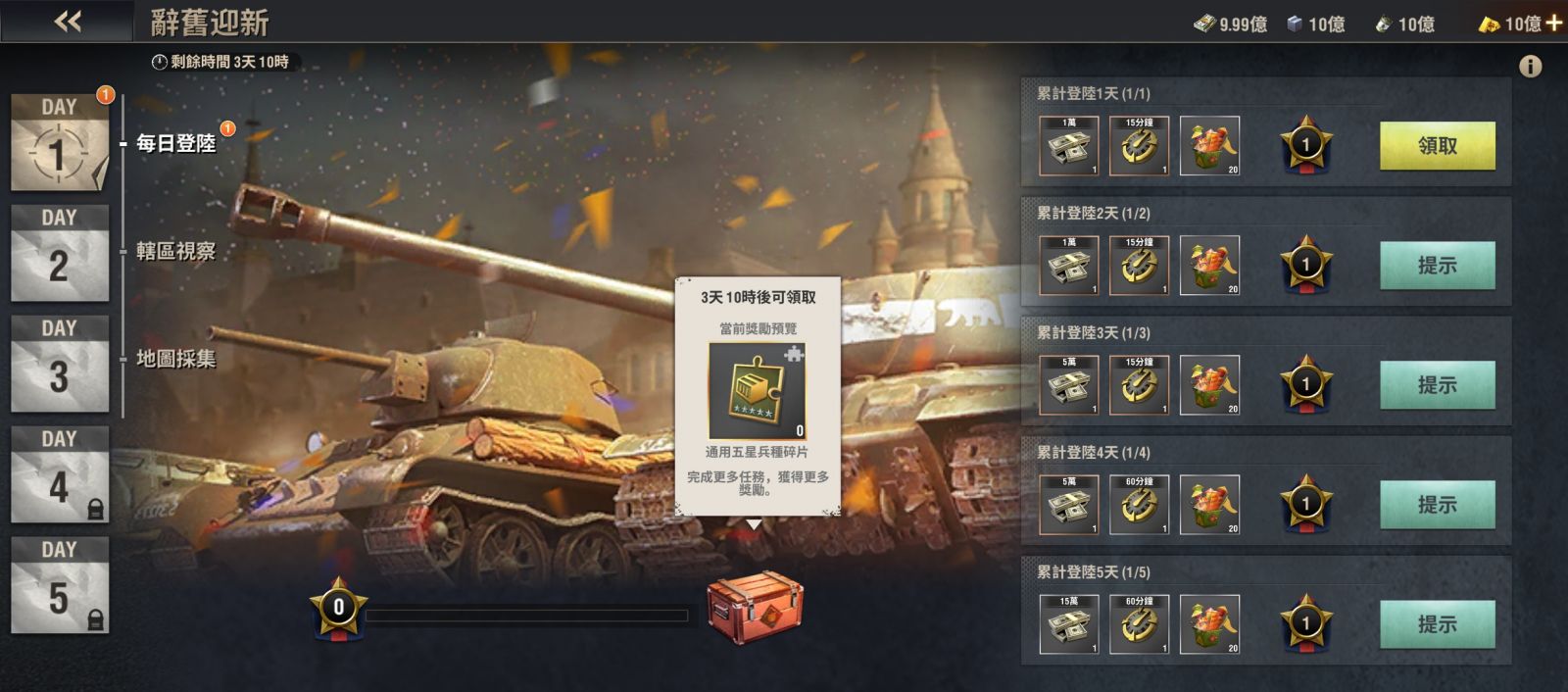
Task: Click the double-arrow back icon
Action: (x=68, y=21)
